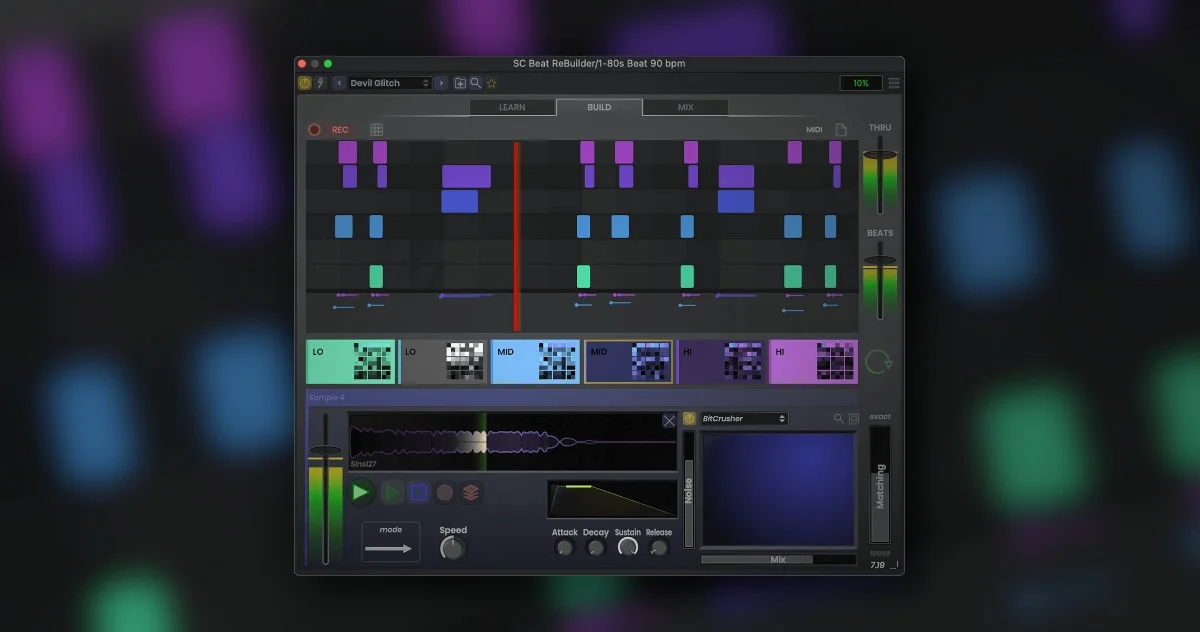1200x632 pixels.
Task: Click the MIDI file export page icon
Action: click(x=841, y=130)
